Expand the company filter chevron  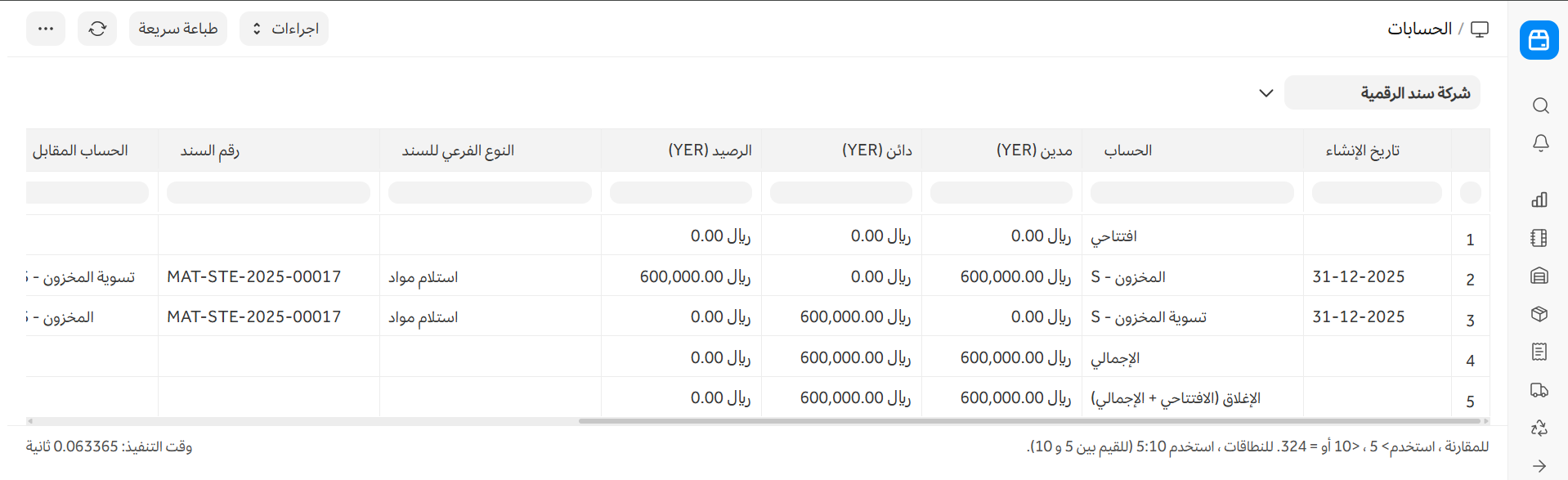1266,93
